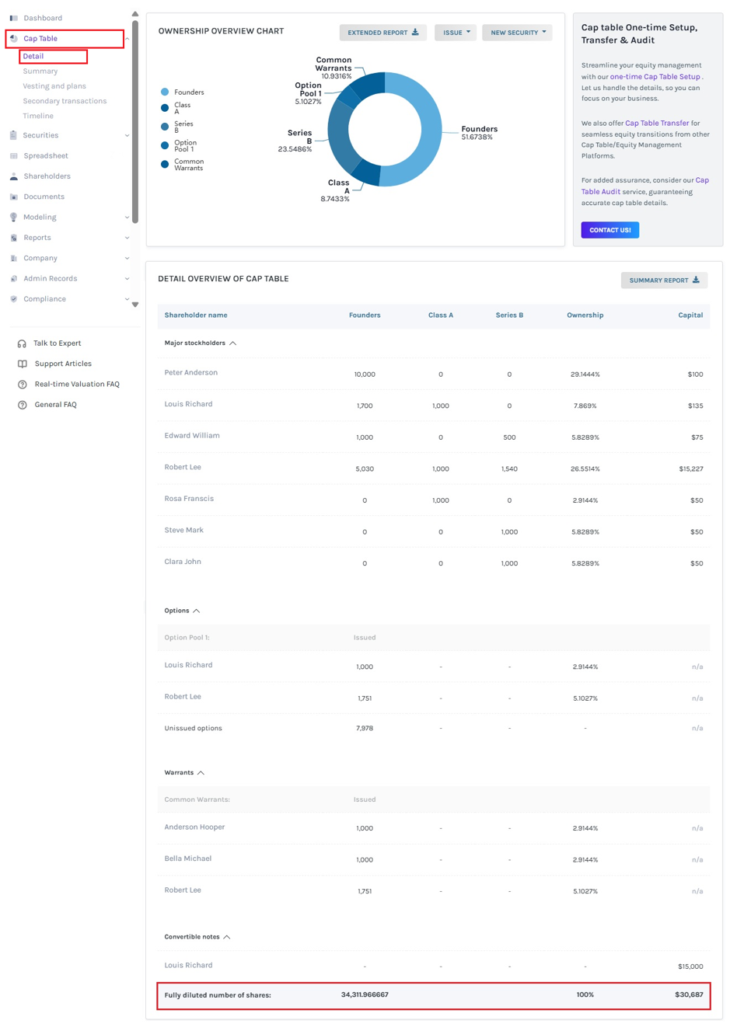Open the Summary submenu item
730x1024 pixels.
point(40,71)
